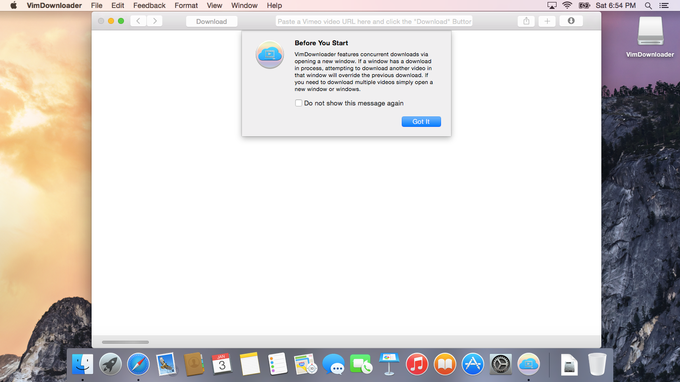680x382 pixels.
Task: Open Notification Center icon
Action: pos(664,6)
